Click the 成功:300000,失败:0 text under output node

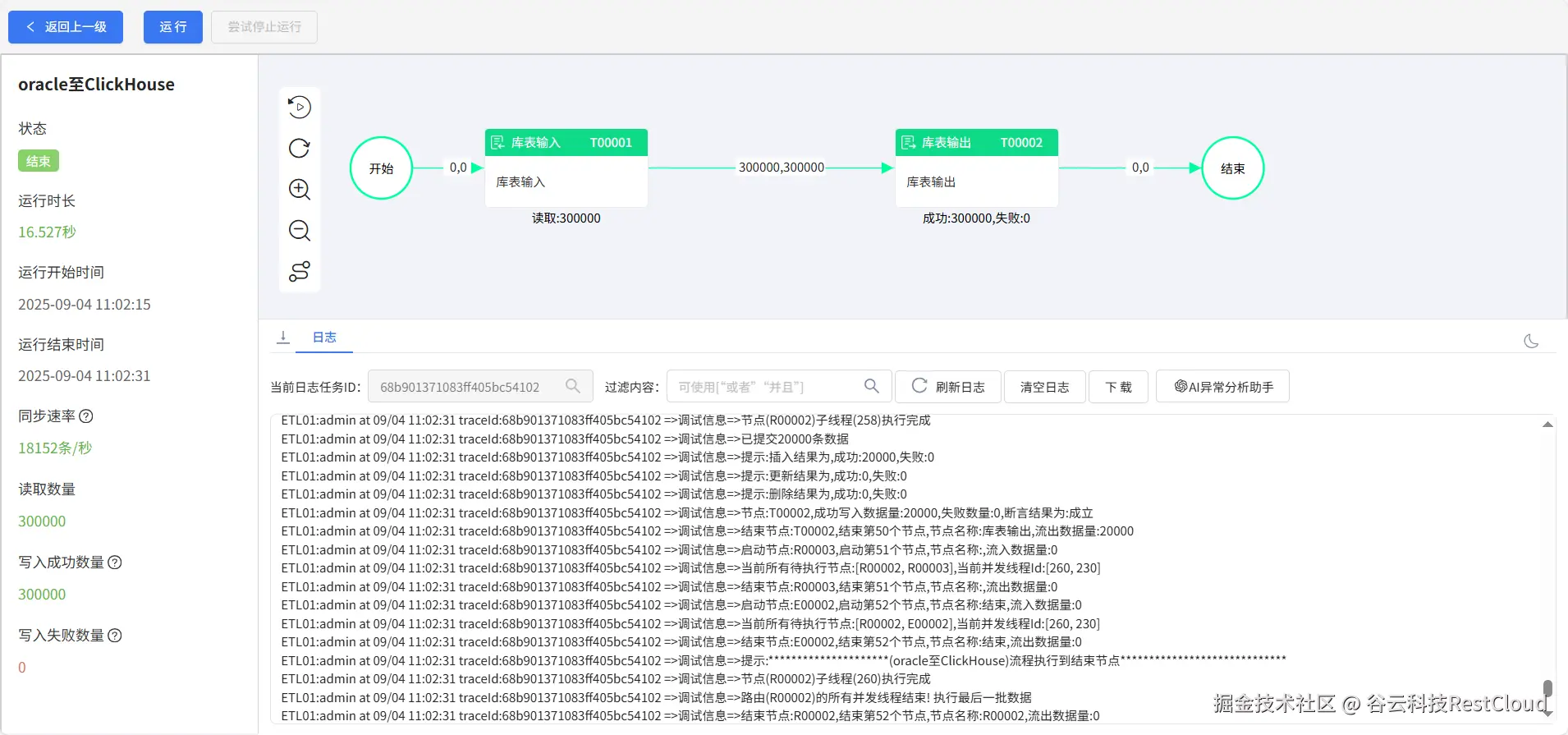tap(977, 218)
